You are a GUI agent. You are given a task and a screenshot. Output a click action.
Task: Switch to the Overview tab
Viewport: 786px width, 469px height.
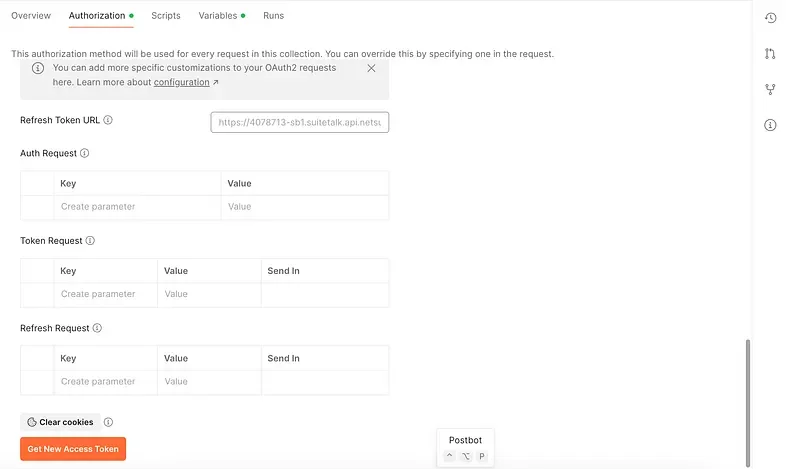(31, 16)
